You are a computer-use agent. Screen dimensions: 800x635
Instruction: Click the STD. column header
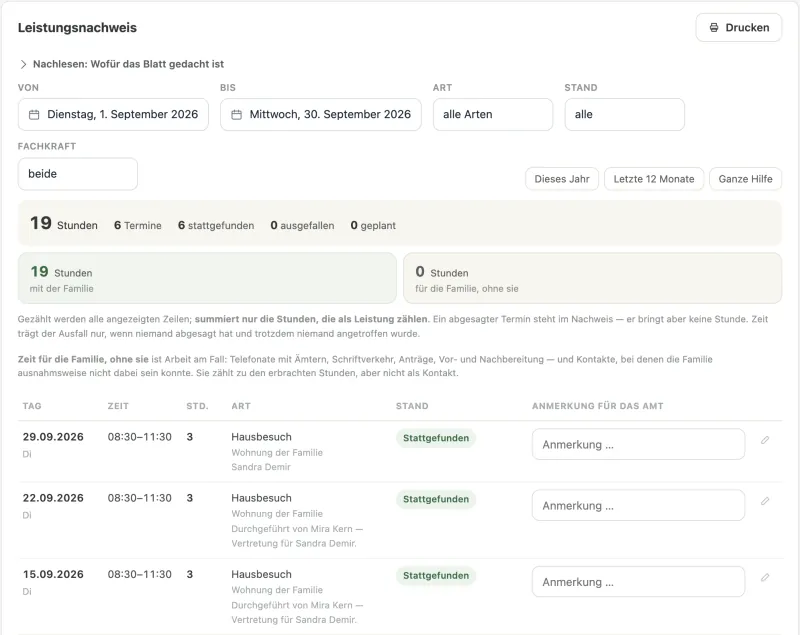click(x=197, y=406)
